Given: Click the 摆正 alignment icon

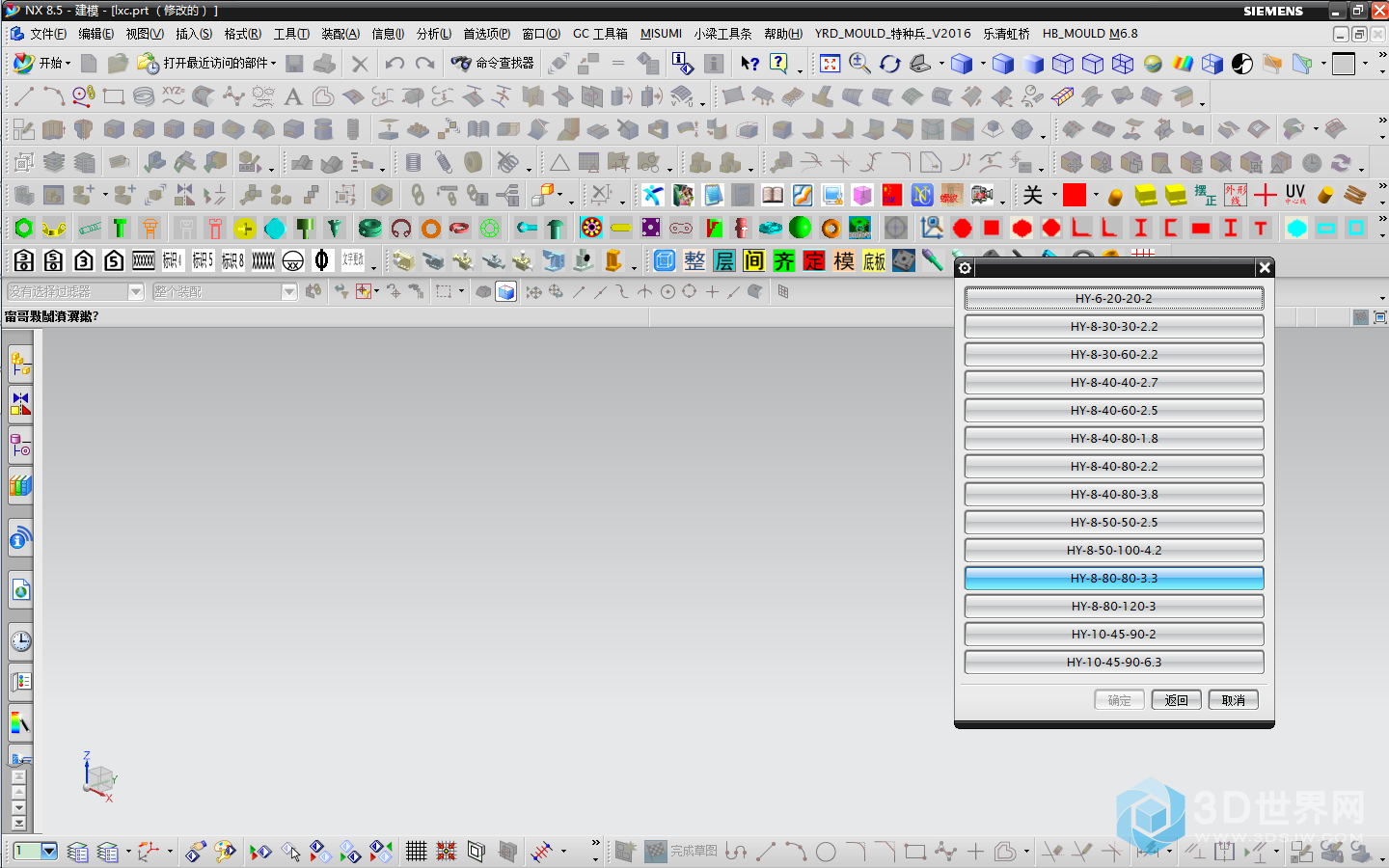Looking at the screenshot, I should pos(1205,195).
